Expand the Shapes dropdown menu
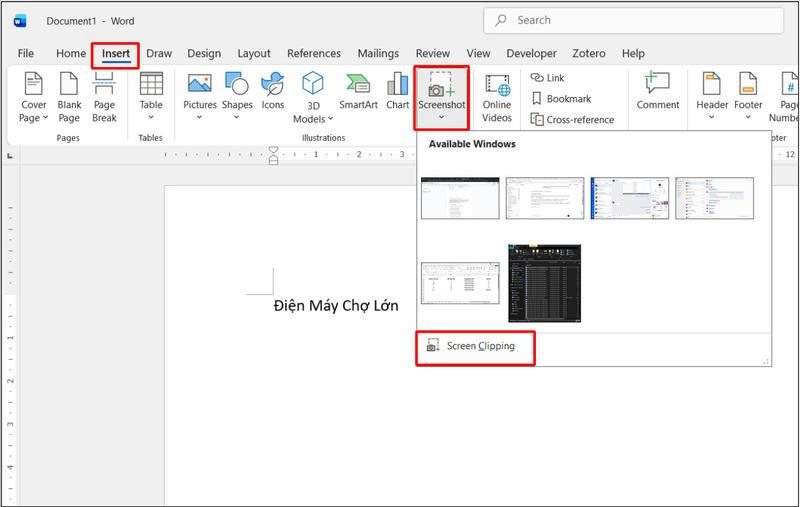 237,97
